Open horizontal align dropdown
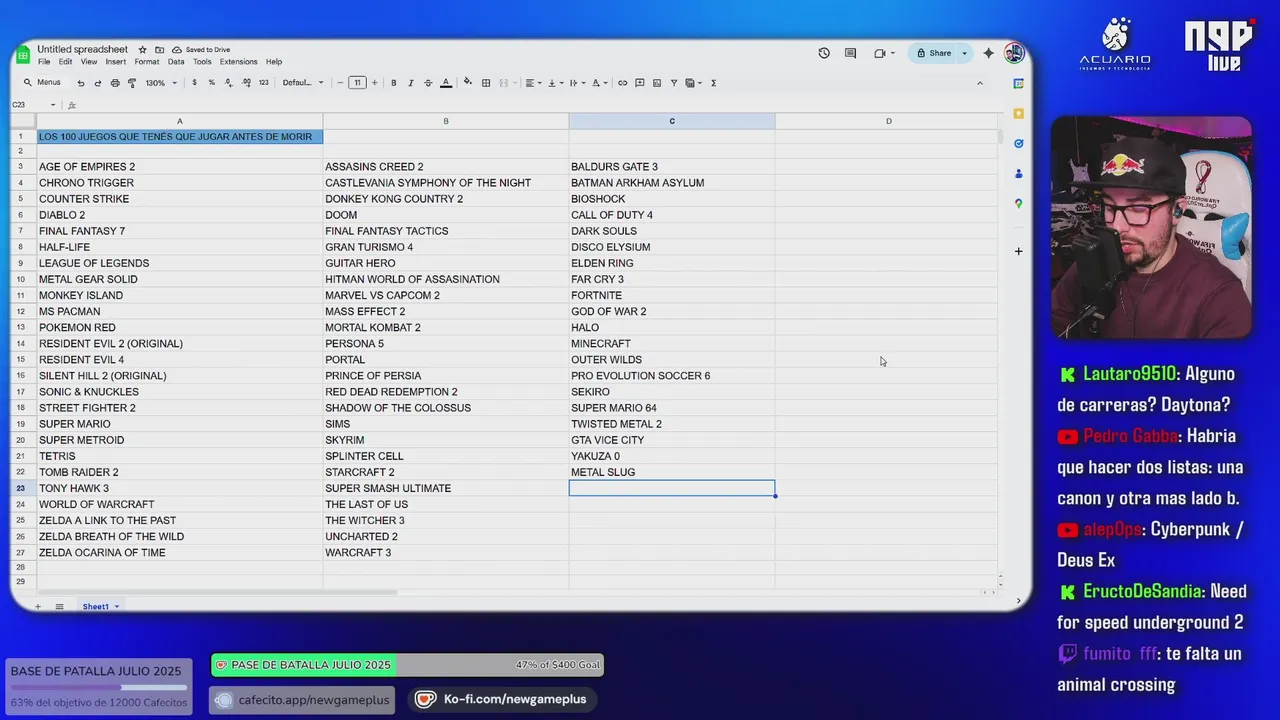Image resolution: width=1280 pixels, height=720 pixels. pyautogui.click(x=533, y=83)
